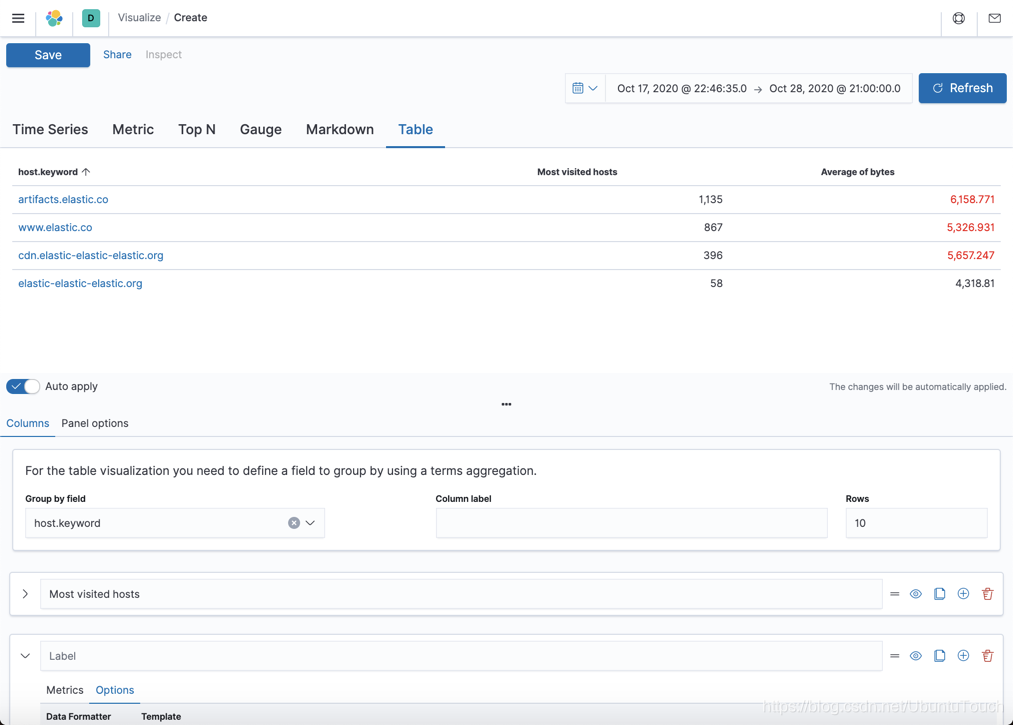Screen dimensions: 1013x725
Task: Click the Refresh button
Action: click(963, 88)
